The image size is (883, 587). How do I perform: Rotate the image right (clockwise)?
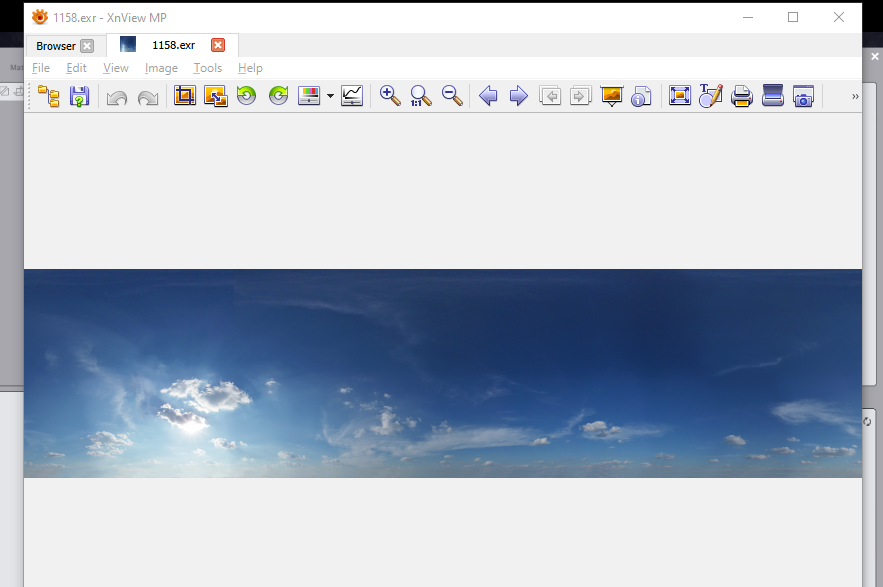[x=278, y=96]
